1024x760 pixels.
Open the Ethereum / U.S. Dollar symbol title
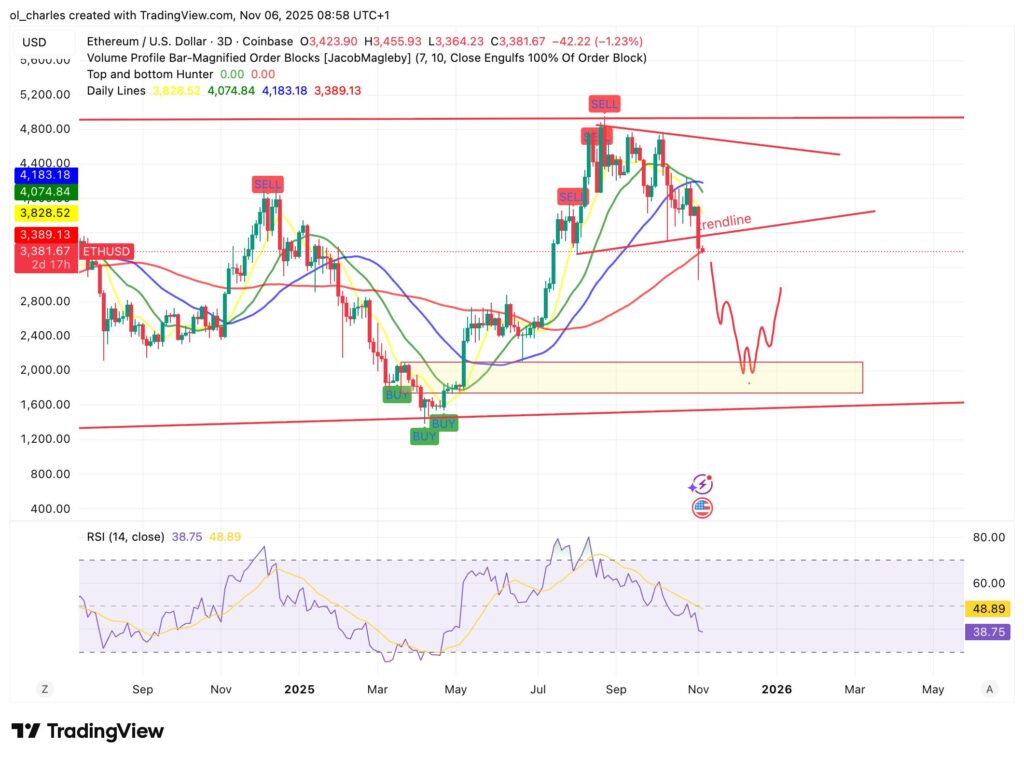click(150, 42)
